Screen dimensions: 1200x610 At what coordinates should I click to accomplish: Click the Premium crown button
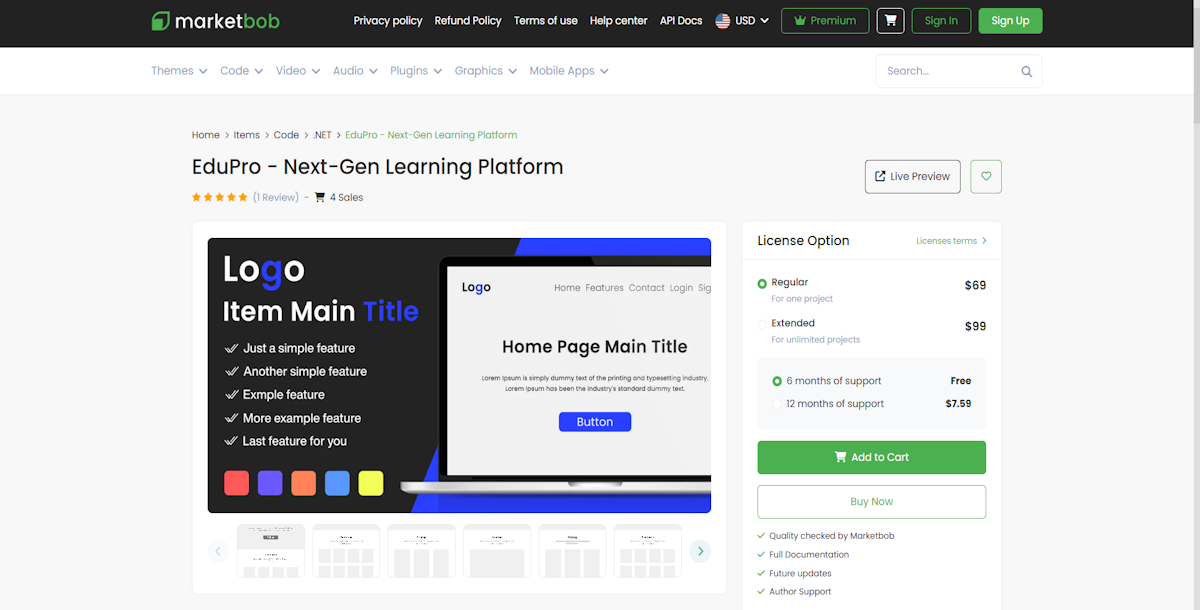[x=824, y=21]
